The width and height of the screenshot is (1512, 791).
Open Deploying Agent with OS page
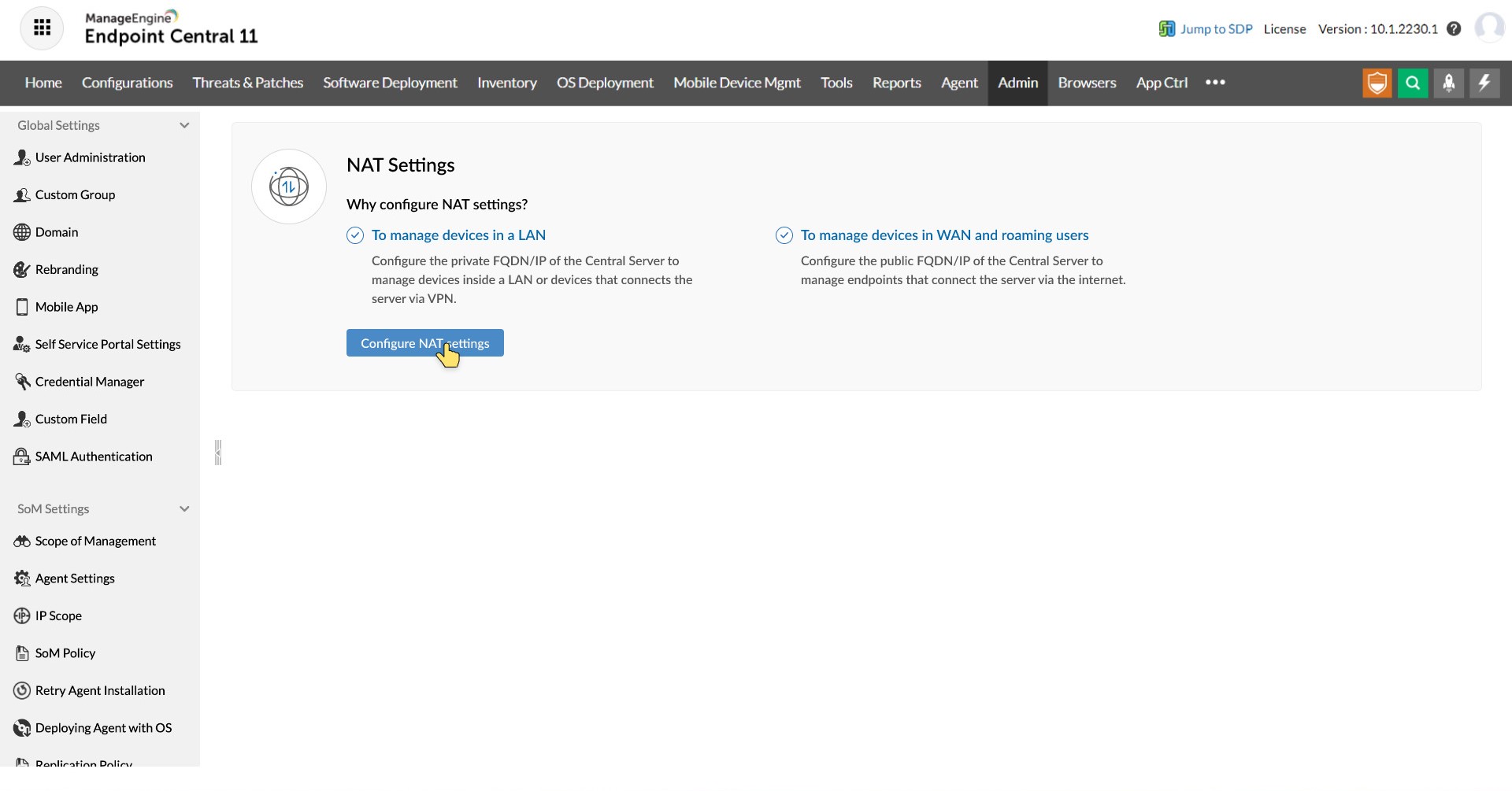tap(103, 728)
